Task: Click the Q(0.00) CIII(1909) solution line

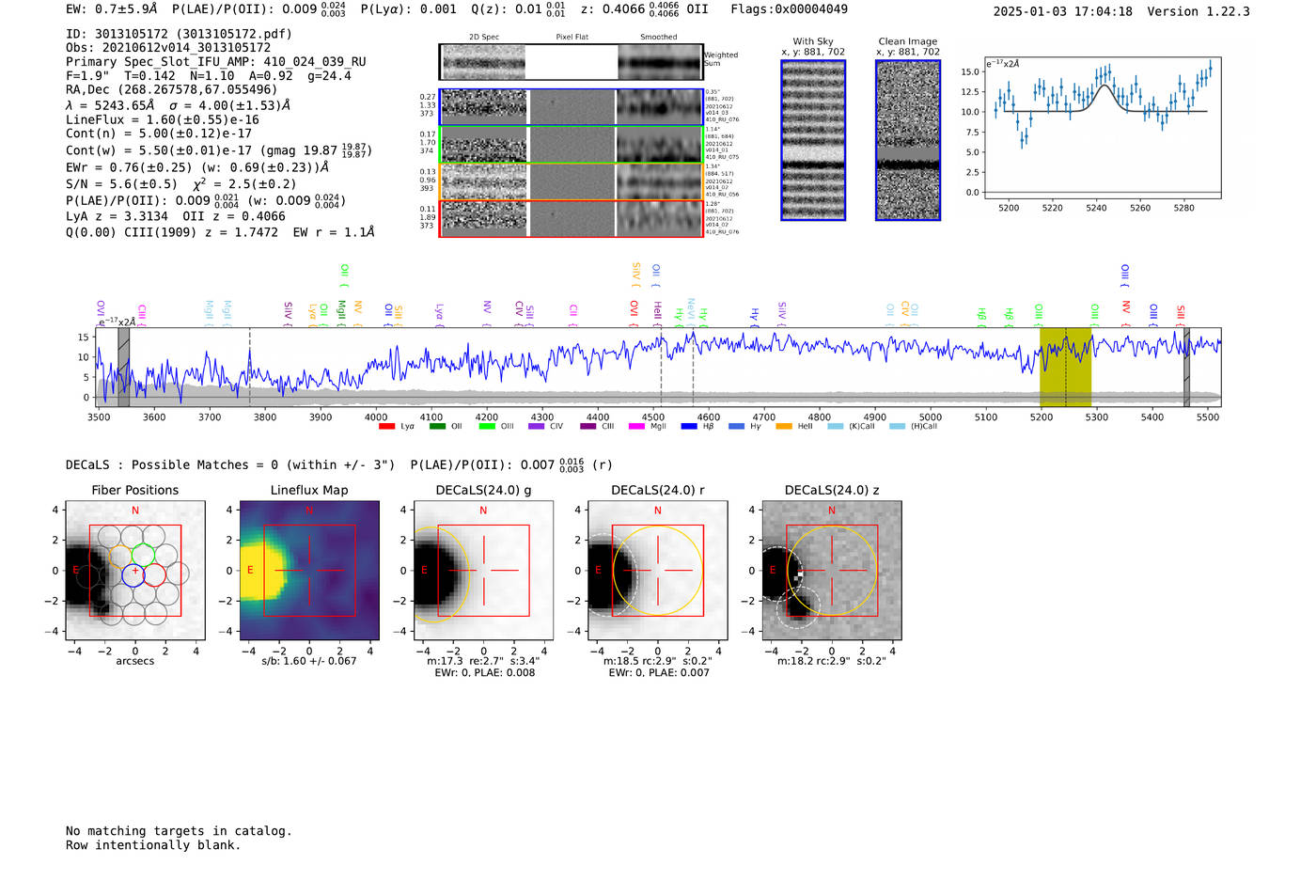Action: (x=220, y=232)
